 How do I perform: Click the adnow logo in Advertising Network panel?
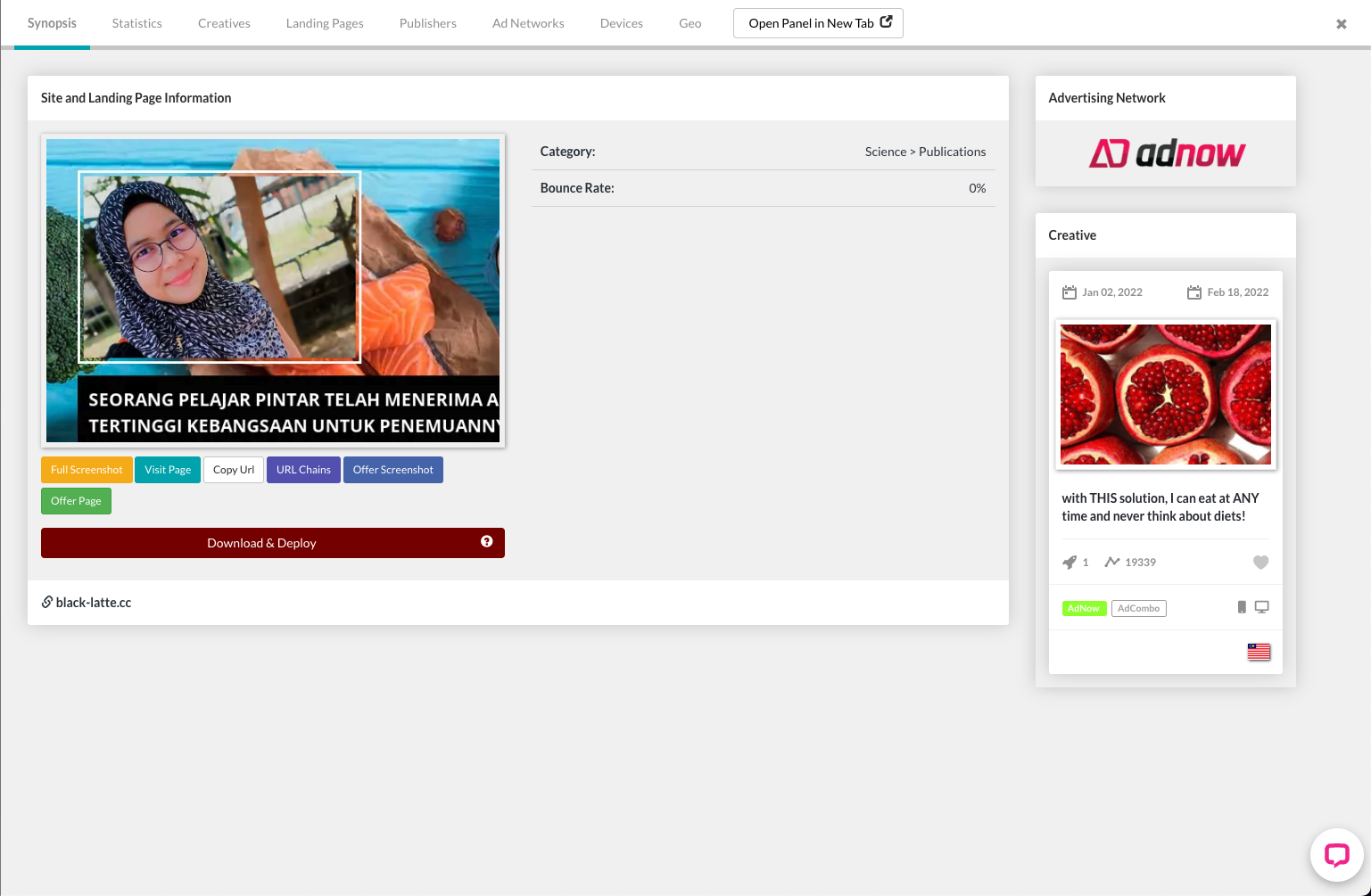pos(1166,153)
